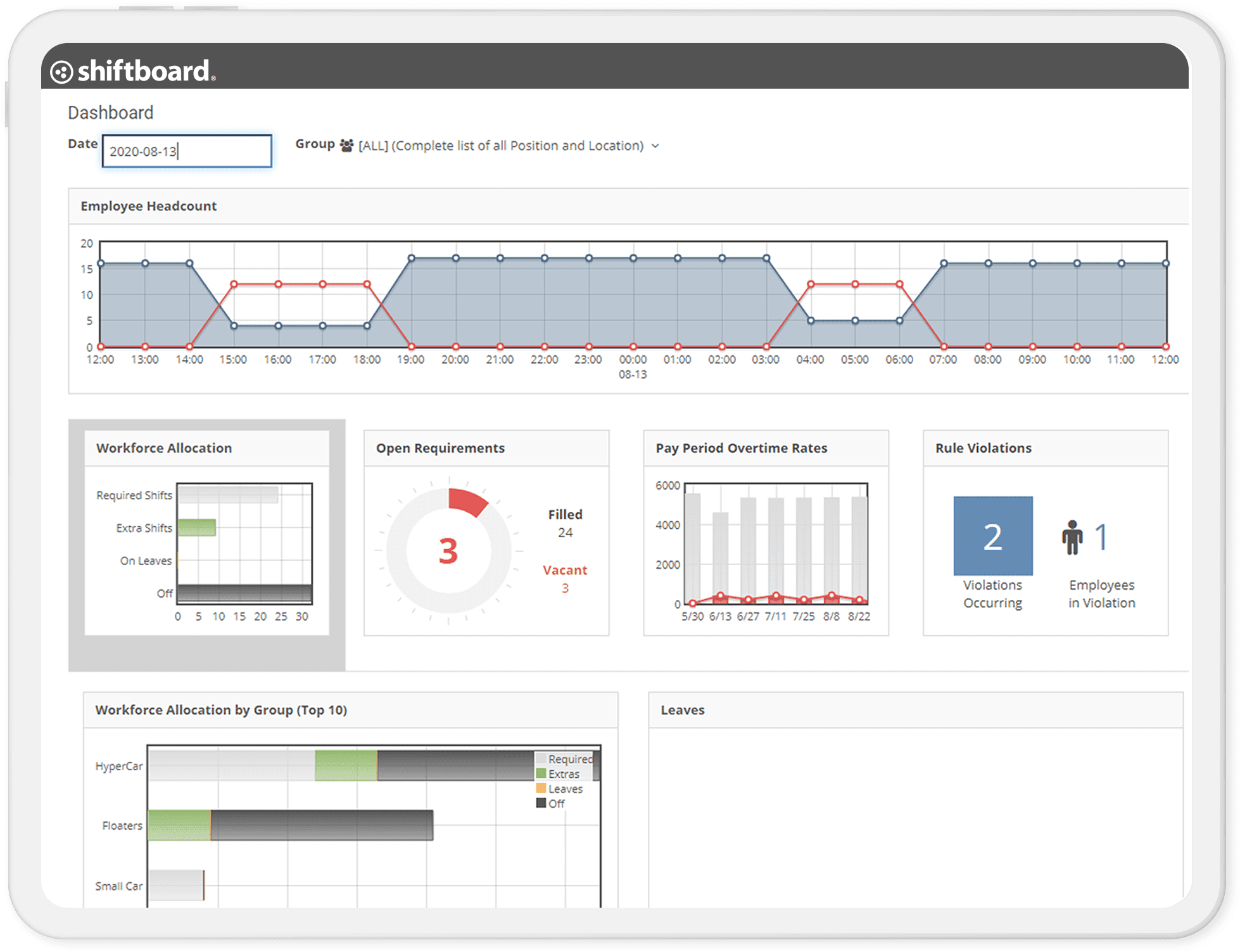
Task: Click the 6/13 overtime bar
Action: (x=720, y=558)
